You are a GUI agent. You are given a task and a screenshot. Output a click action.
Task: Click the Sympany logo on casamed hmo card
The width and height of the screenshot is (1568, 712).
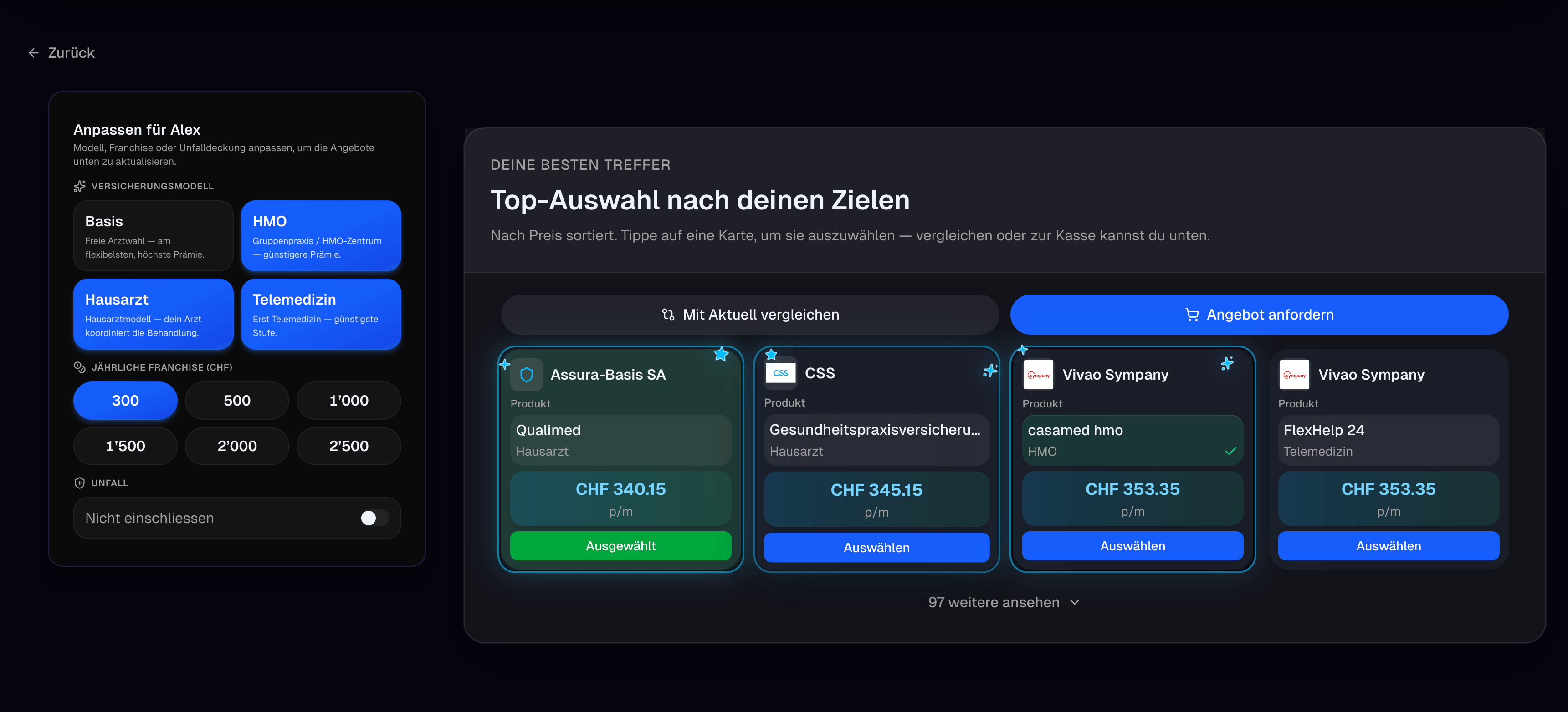coord(1038,375)
